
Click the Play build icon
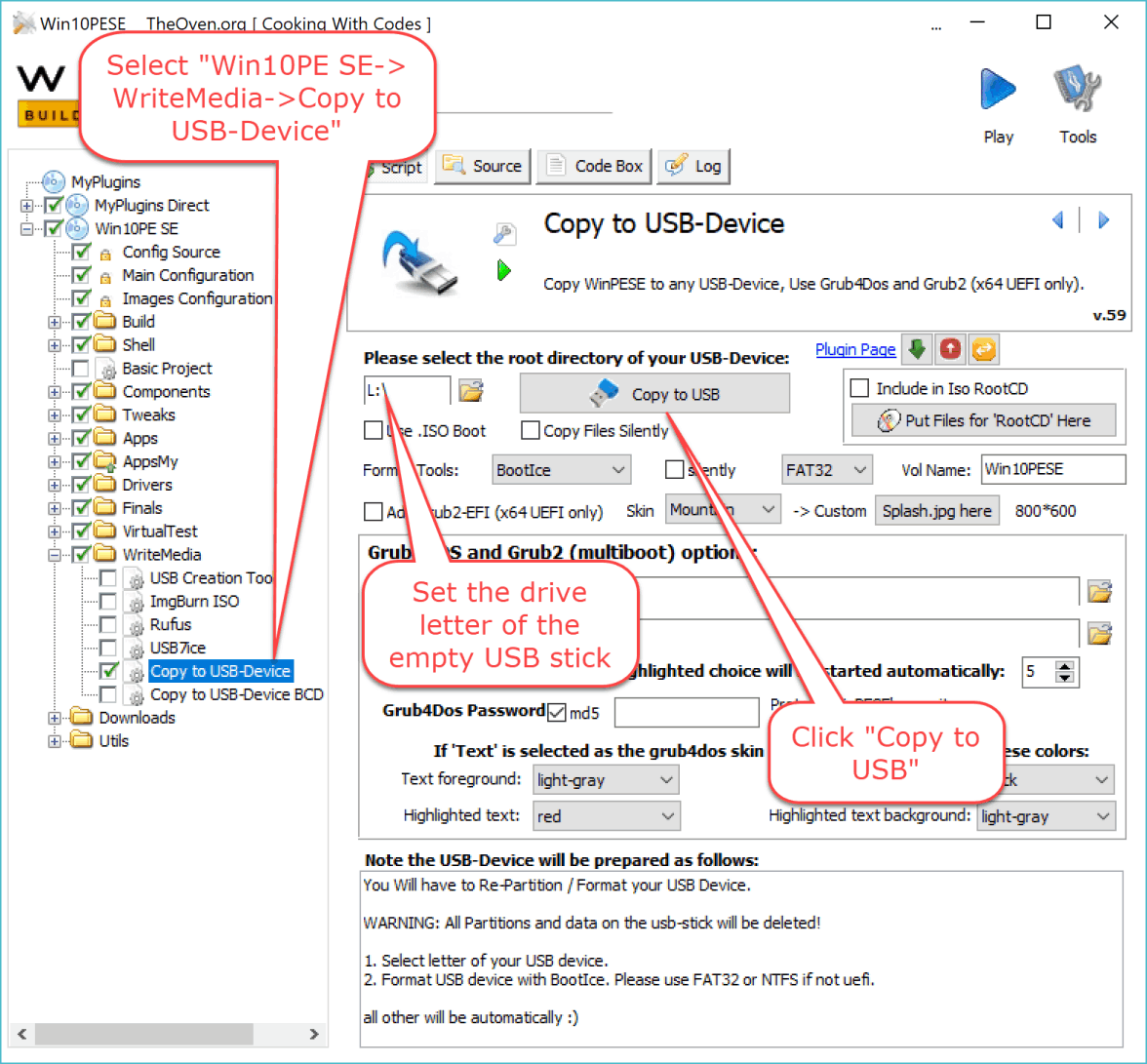pyautogui.click(x=998, y=92)
